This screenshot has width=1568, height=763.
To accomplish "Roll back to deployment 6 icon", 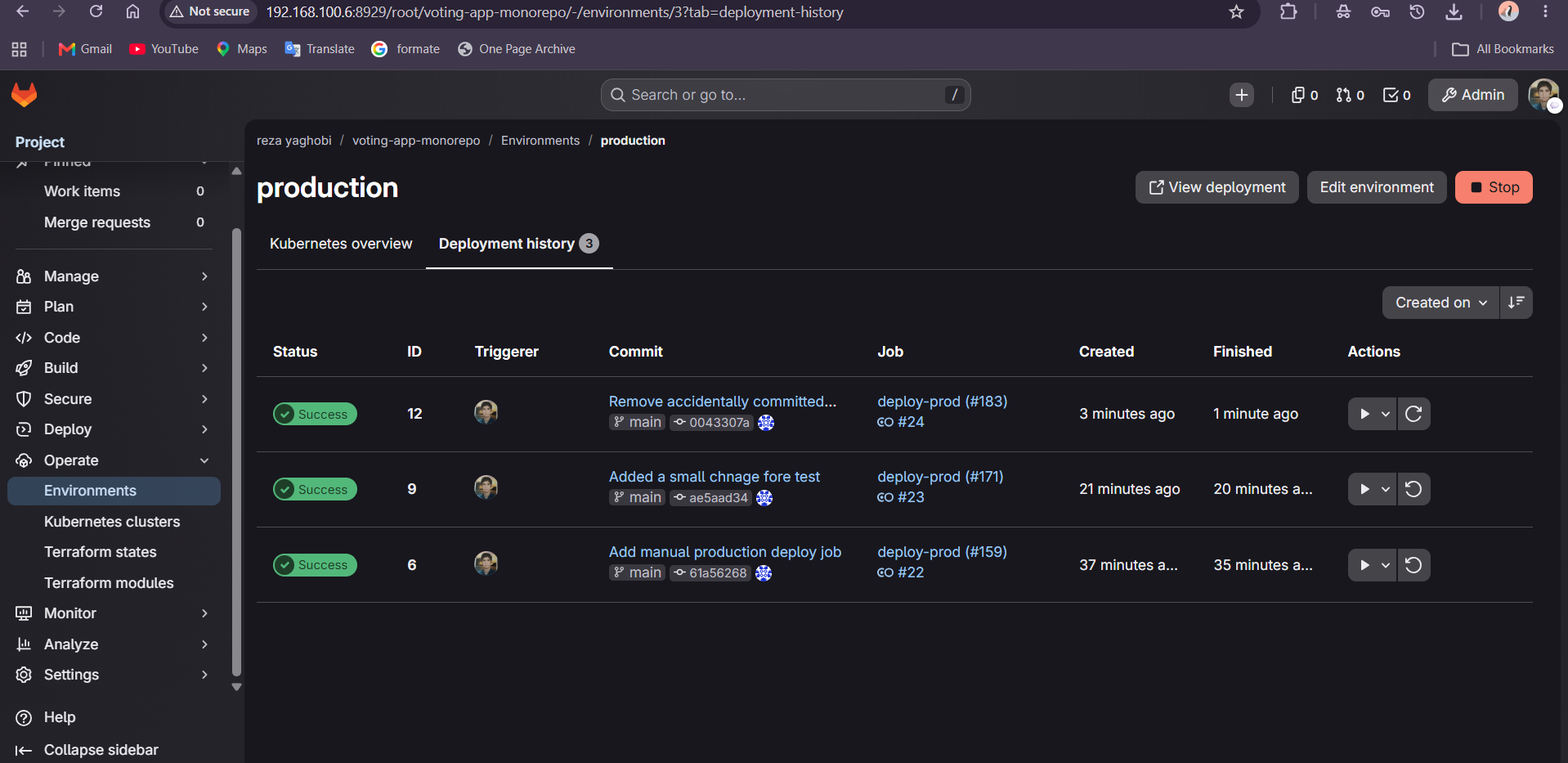I will pyautogui.click(x=1413, y=565).
